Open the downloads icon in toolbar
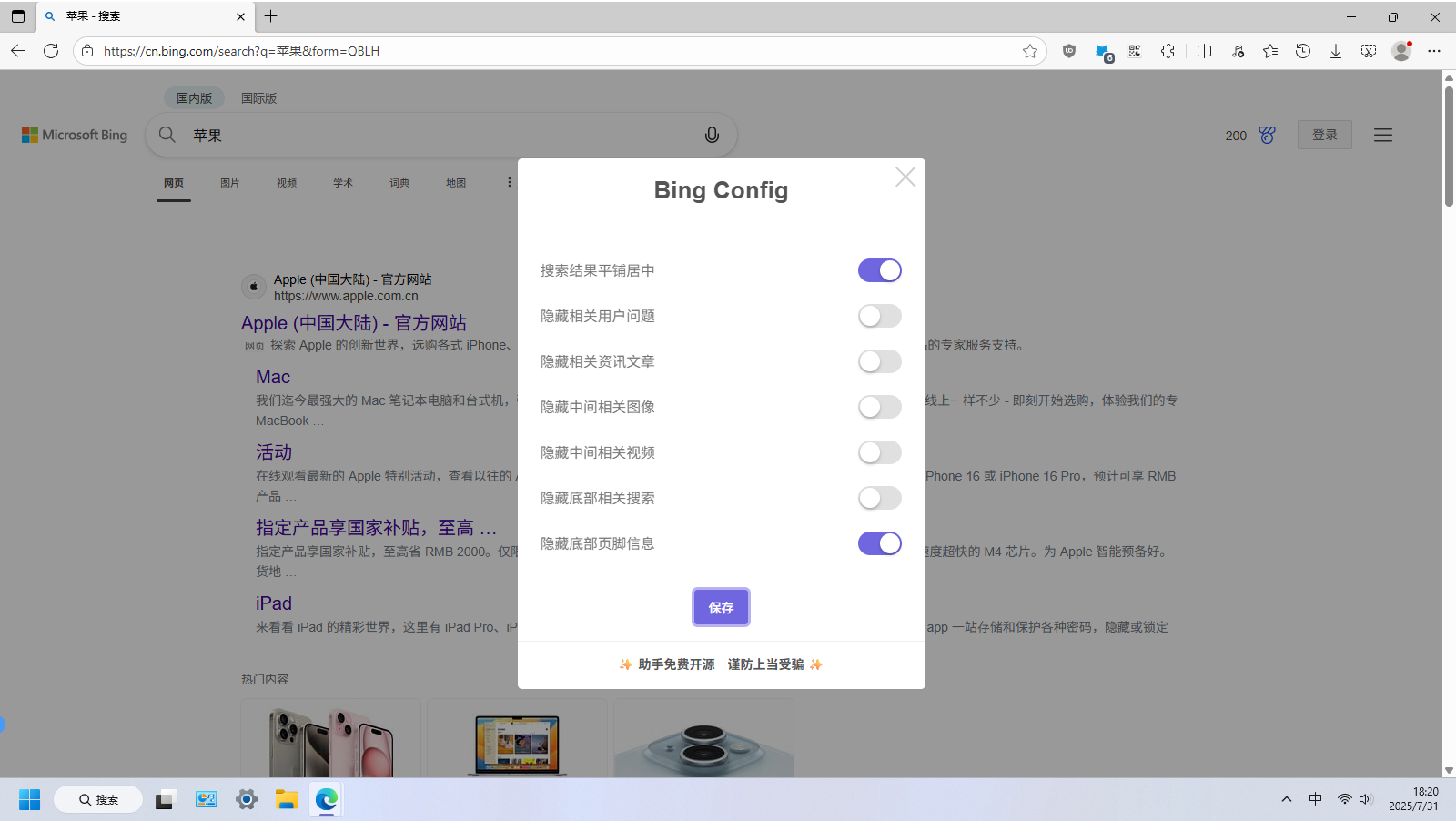The width and height of the screenshot is (1456, 821). pos(1335,51)
